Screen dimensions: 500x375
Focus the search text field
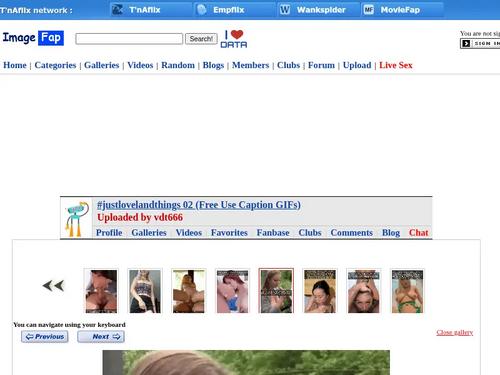point(129,39)
